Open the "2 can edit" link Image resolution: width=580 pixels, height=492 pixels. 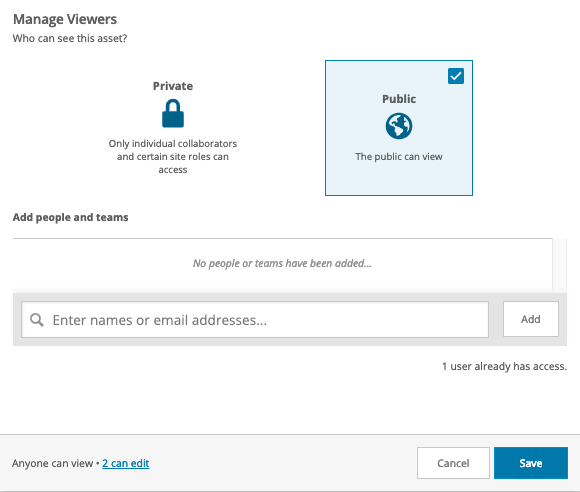126,463
